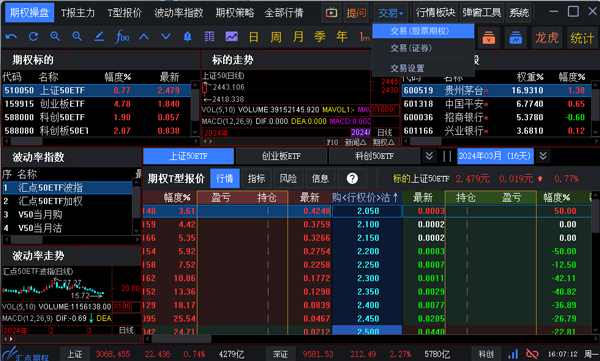
Task: Click the 提问 button
Action: 356,13
